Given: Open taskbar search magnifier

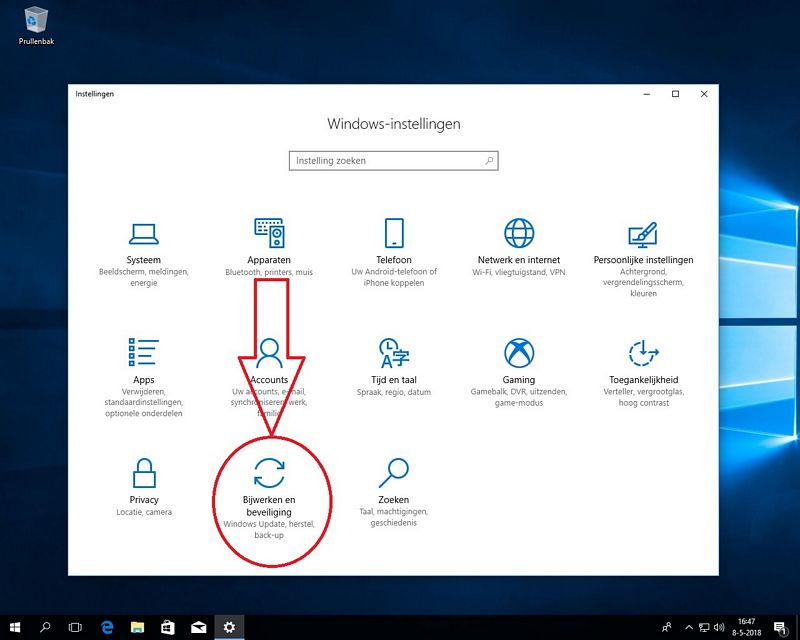Looking at the screenshot, I should pos(45,627).
